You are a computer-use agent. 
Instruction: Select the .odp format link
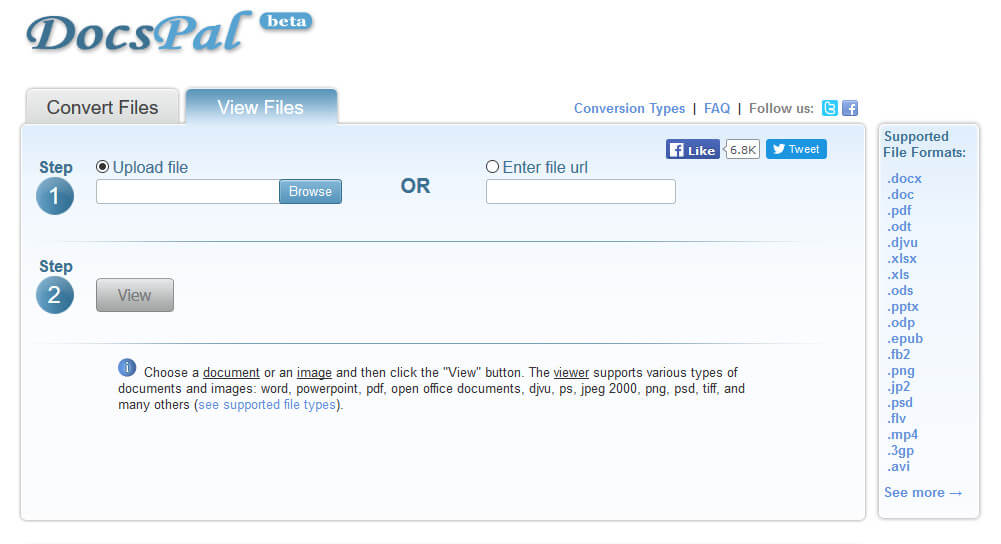(x=901, y=322)
